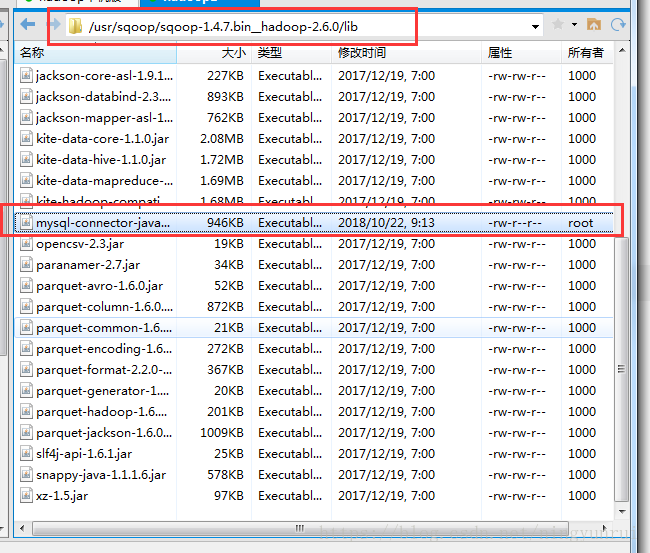The image size is (650, 553).
Task: Click the -rw-r--r-- attribute cell
Action: 515,223
